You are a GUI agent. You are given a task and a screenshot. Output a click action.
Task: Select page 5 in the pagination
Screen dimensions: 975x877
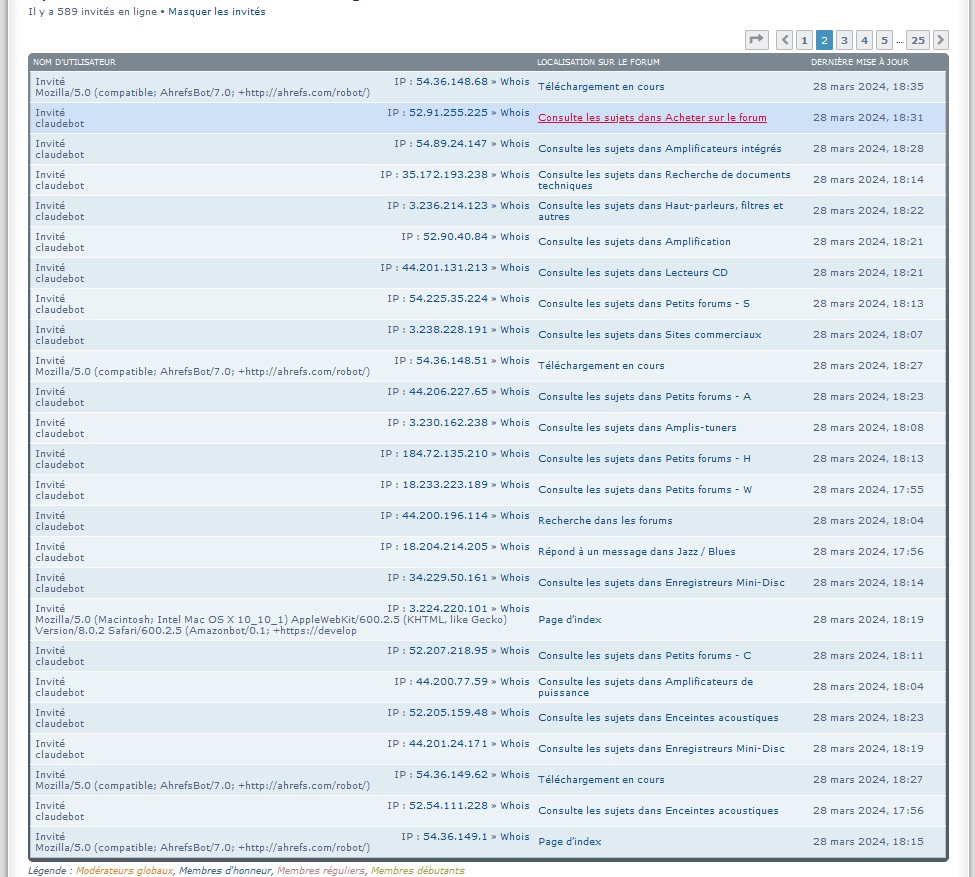tap(884, 40)
